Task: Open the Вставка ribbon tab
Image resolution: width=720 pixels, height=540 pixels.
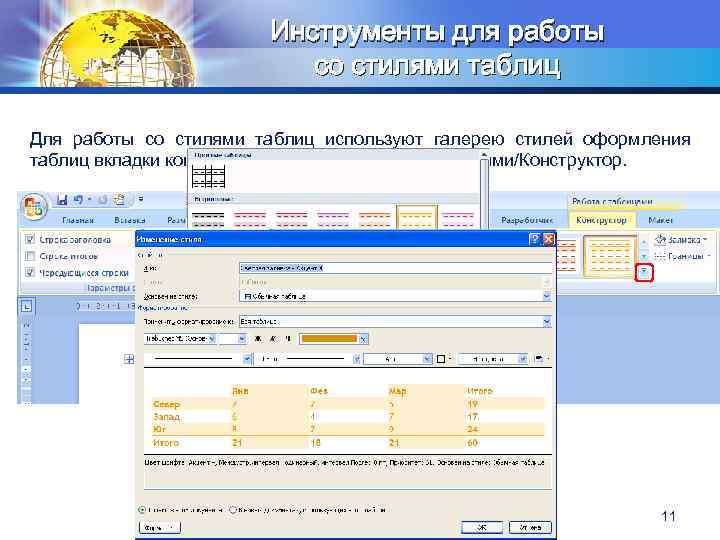Action: click(x=129, y=220)
